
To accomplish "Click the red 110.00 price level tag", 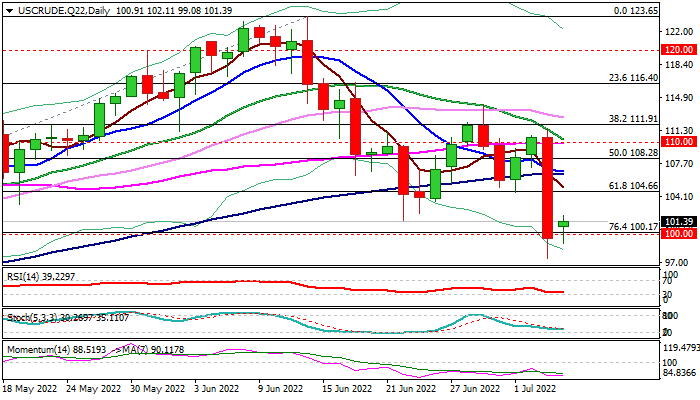I will coord(679,143).
